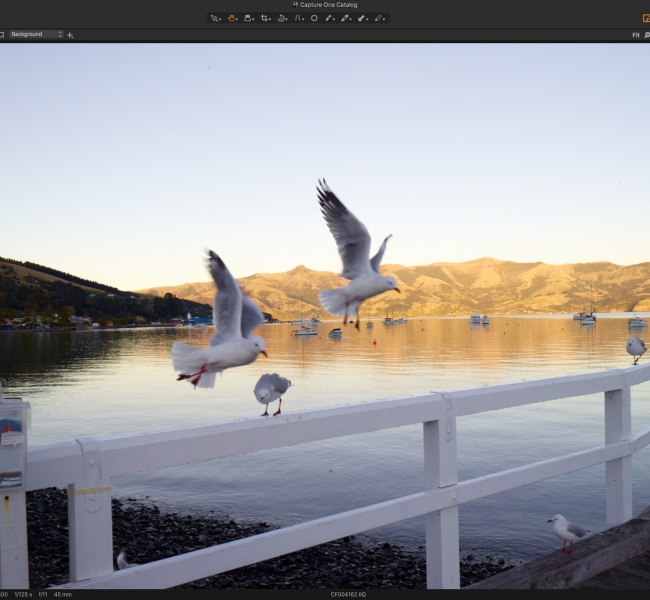Click the Fit zoom button
This screenshot has width=650, height=600.
click(635, 35)
